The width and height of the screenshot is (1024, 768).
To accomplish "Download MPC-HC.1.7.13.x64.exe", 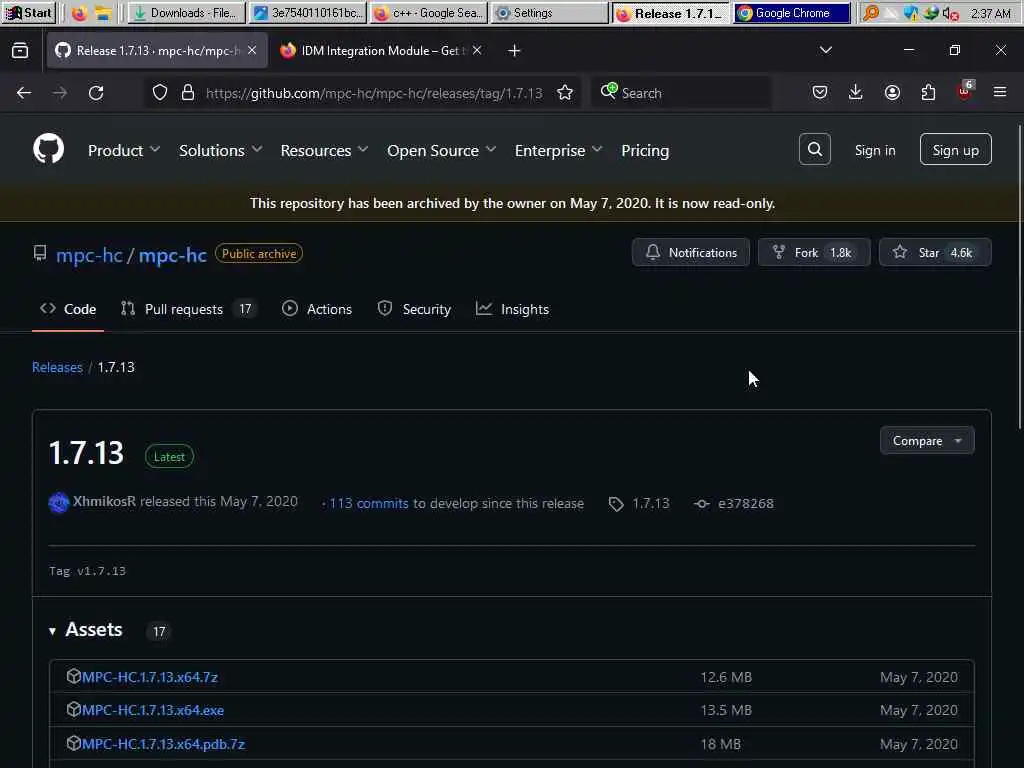I will 153,710.
